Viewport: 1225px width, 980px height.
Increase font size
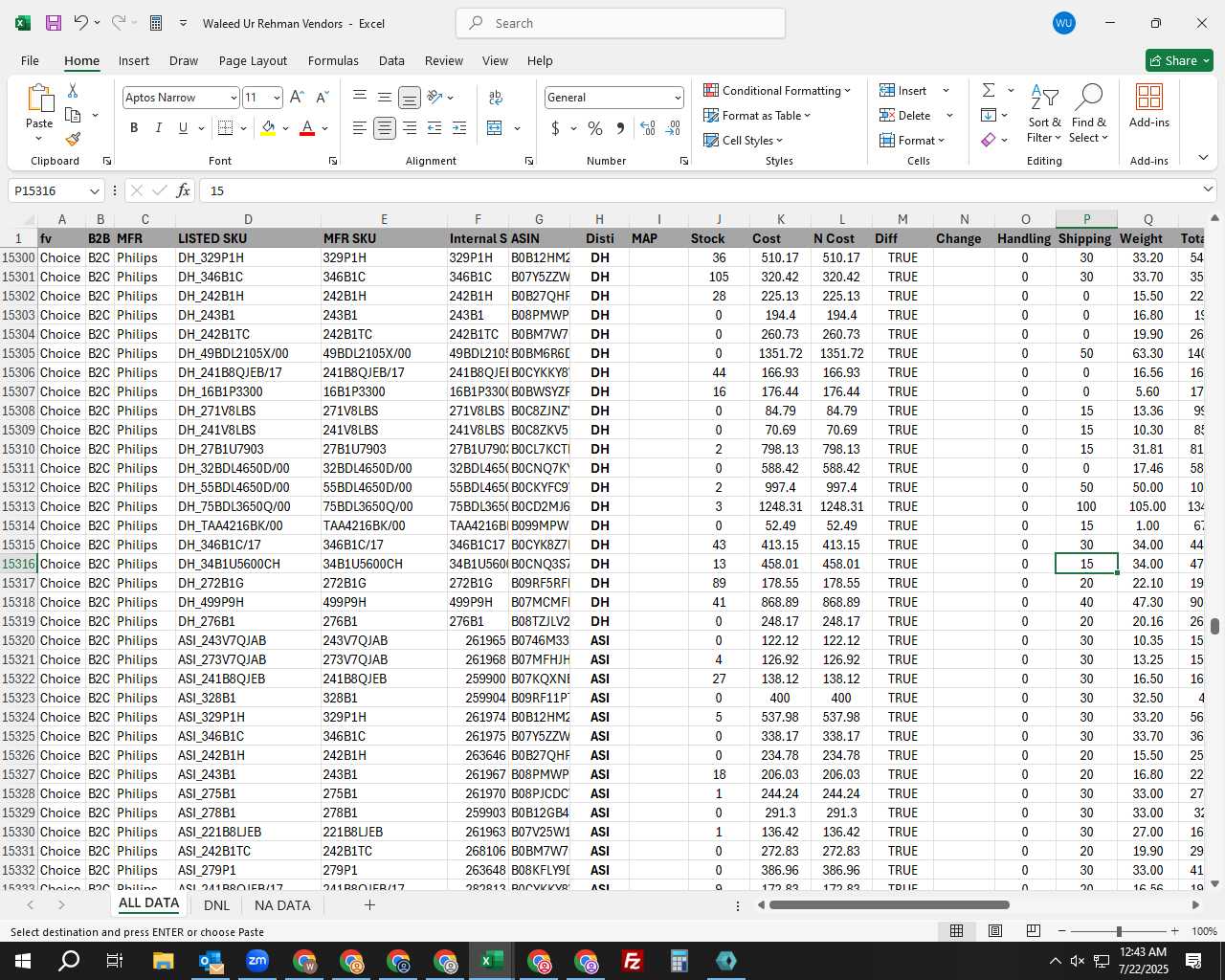tap(297, 98)
